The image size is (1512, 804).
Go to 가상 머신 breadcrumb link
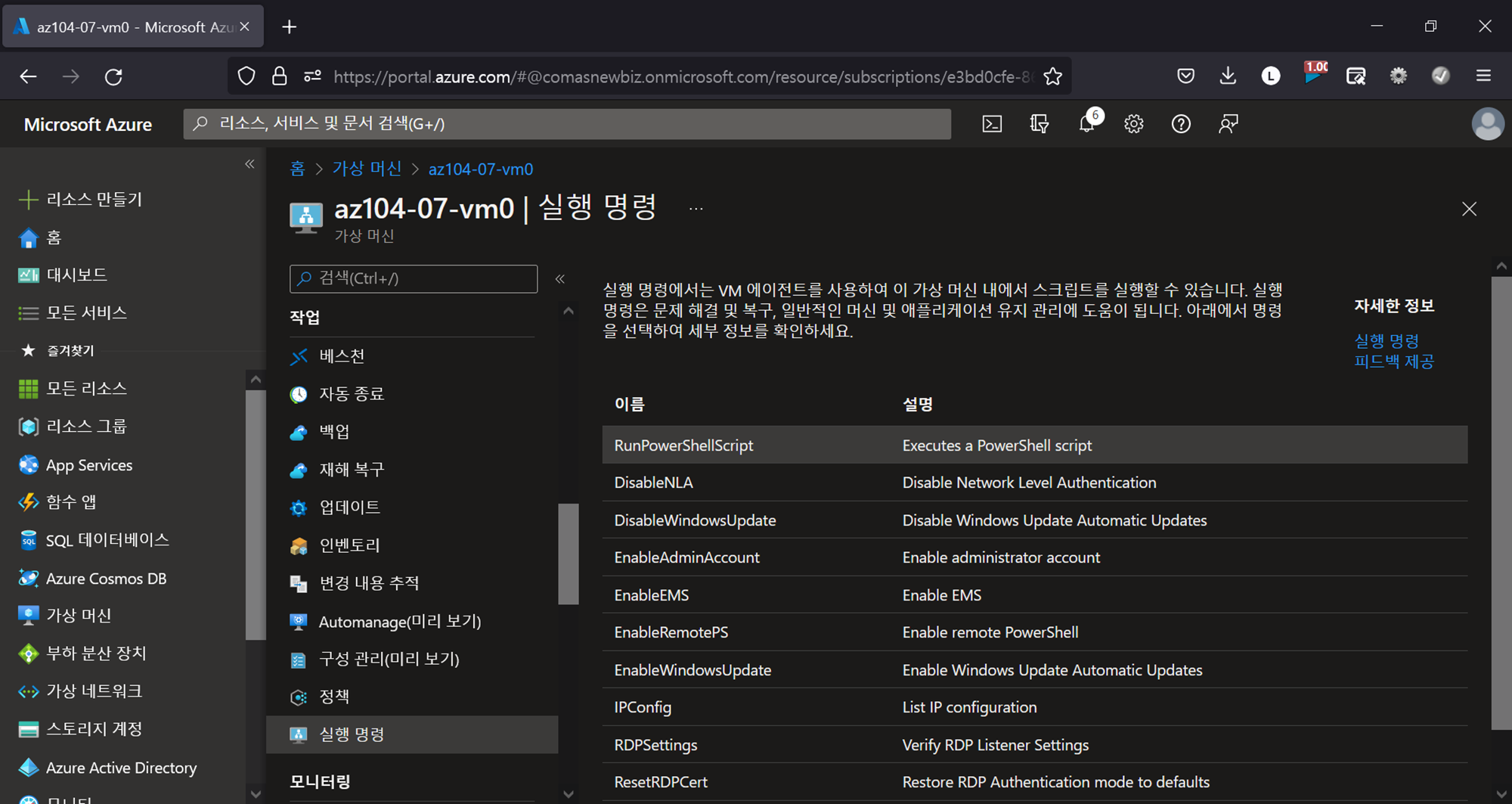(367, 169)
